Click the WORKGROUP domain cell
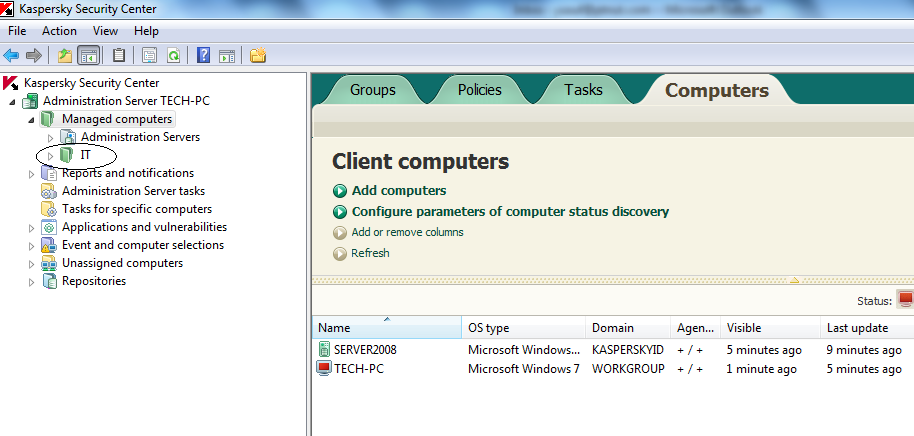914x436 pixels. pos(628,368)
